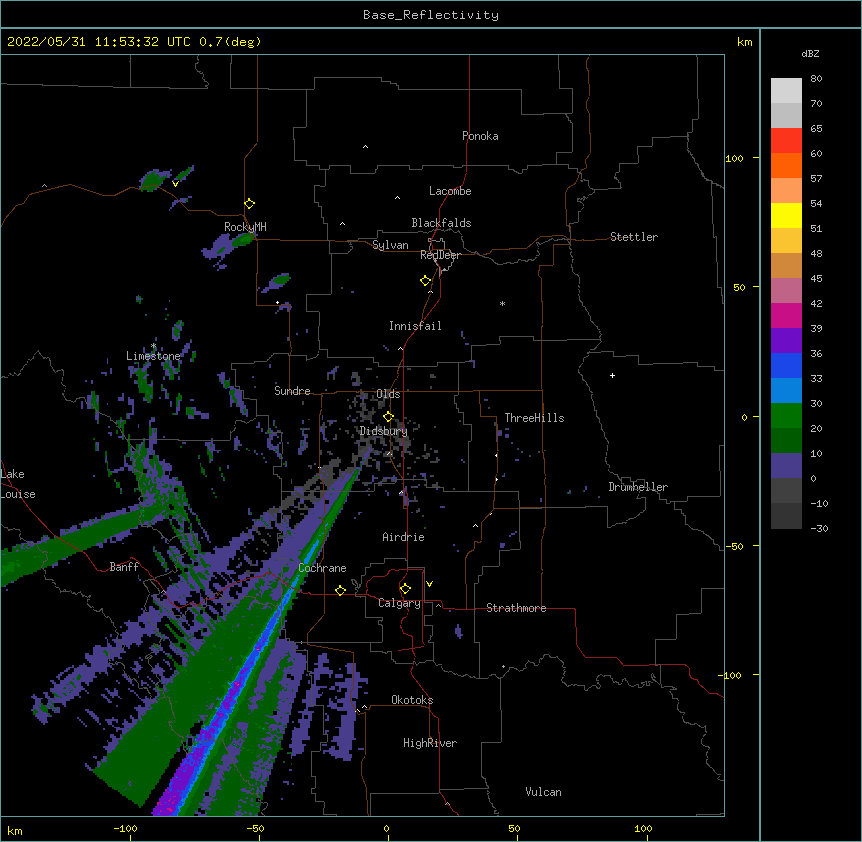Image resolution: width=862 pixels, height=842 pixels.
Task: Select the dark green 20 dBZ legend swatch
Action: tap(786, 441)
